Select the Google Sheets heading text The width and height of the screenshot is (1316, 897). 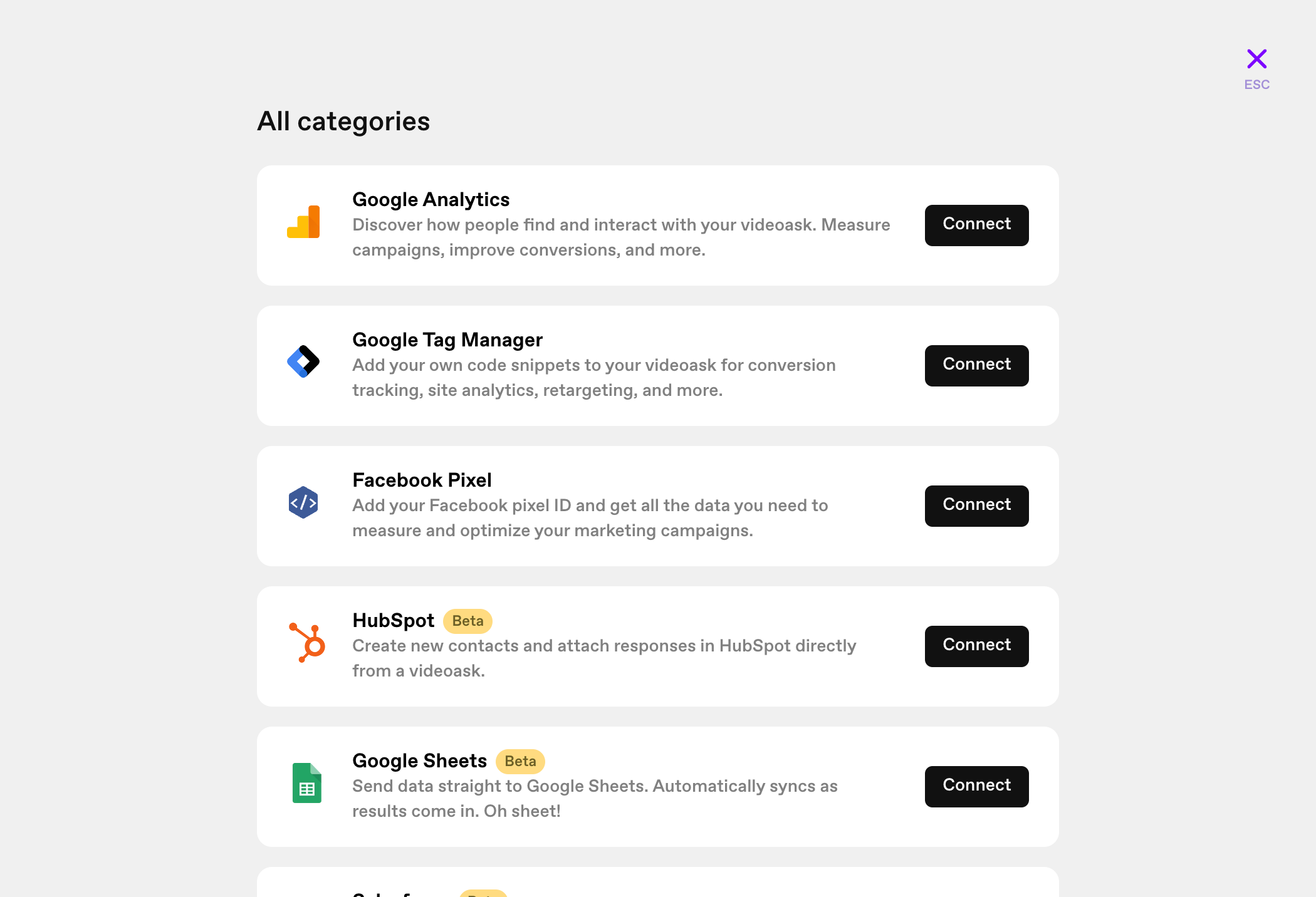point(419,760)
